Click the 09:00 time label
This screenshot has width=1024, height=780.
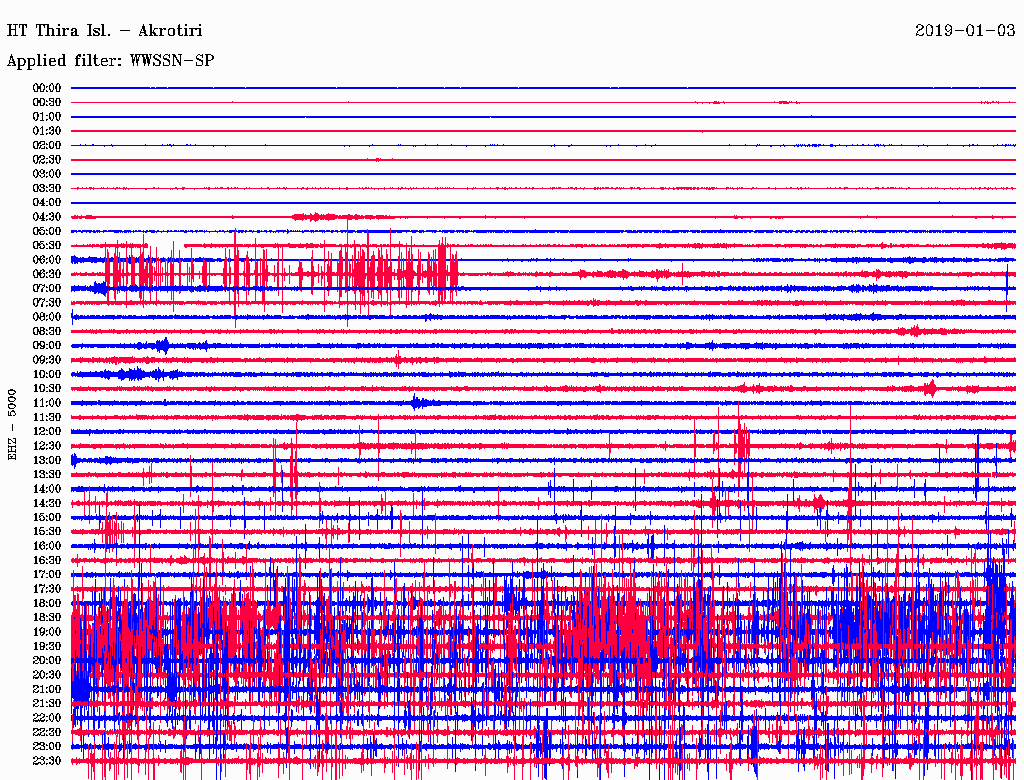click(47, 346)
